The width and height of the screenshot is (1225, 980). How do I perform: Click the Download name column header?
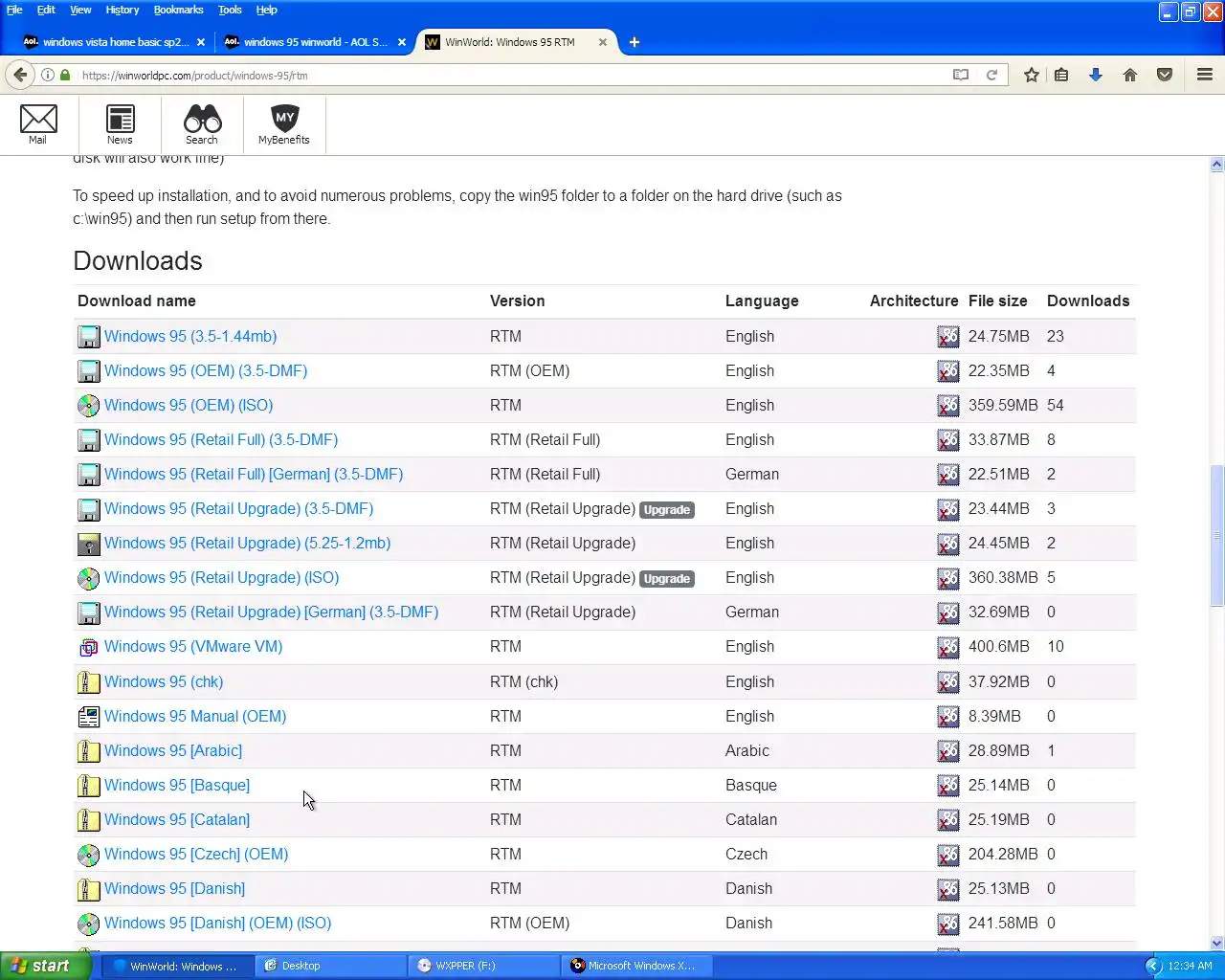pos(137,301)
